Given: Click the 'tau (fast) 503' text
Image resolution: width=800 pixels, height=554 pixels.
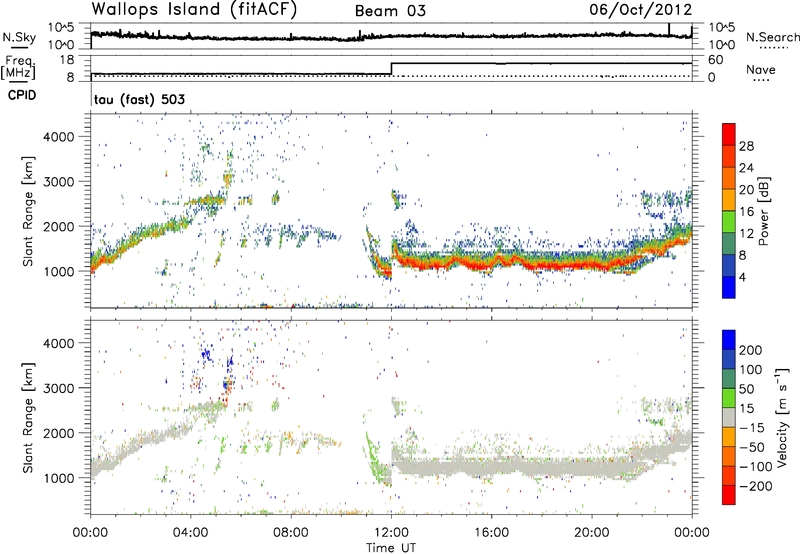Looking at the screenshot, I should 139,99.
